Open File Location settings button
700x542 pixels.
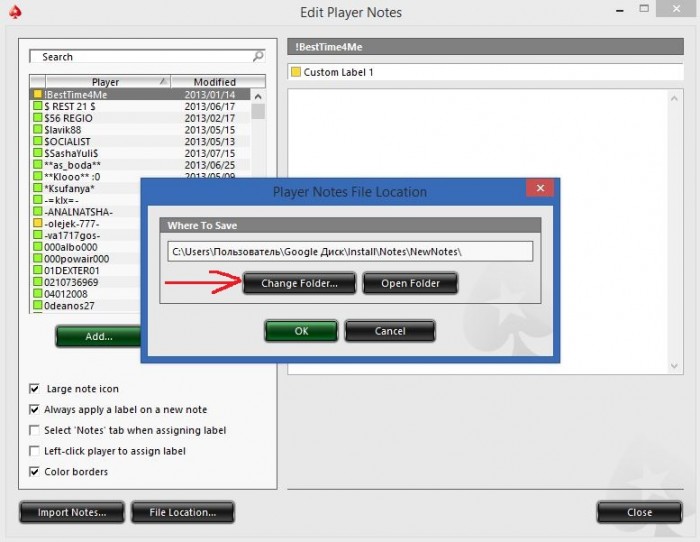click(x=183, y=512)
